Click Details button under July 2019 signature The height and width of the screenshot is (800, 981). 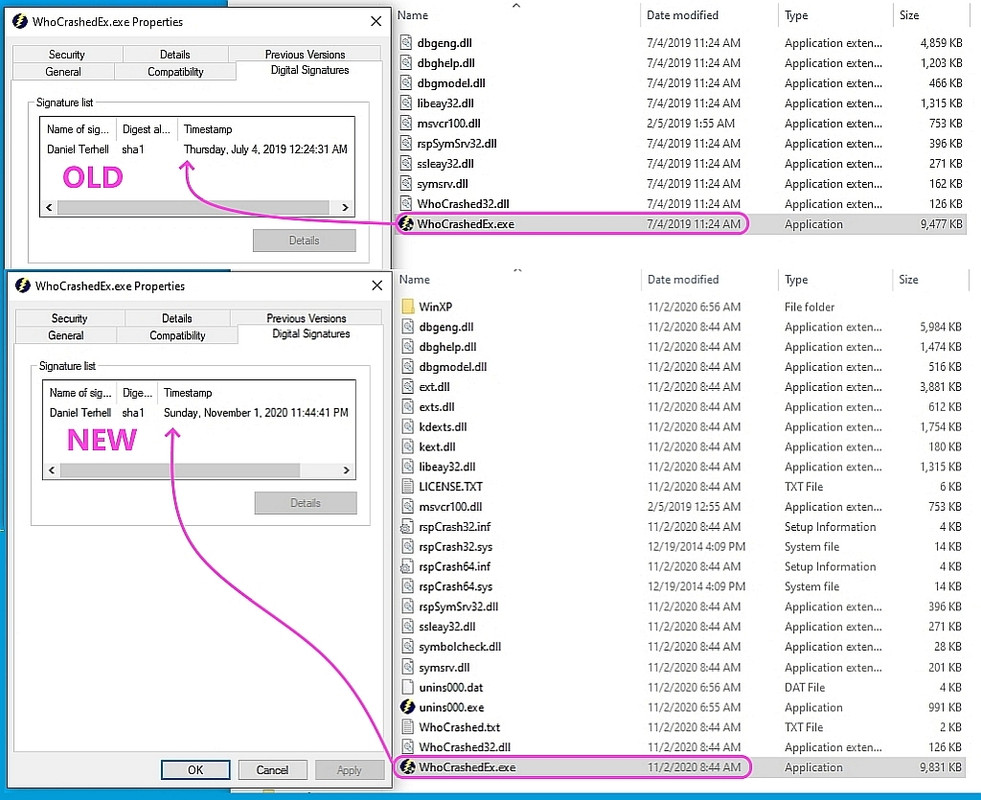click(x=304, y=240)
